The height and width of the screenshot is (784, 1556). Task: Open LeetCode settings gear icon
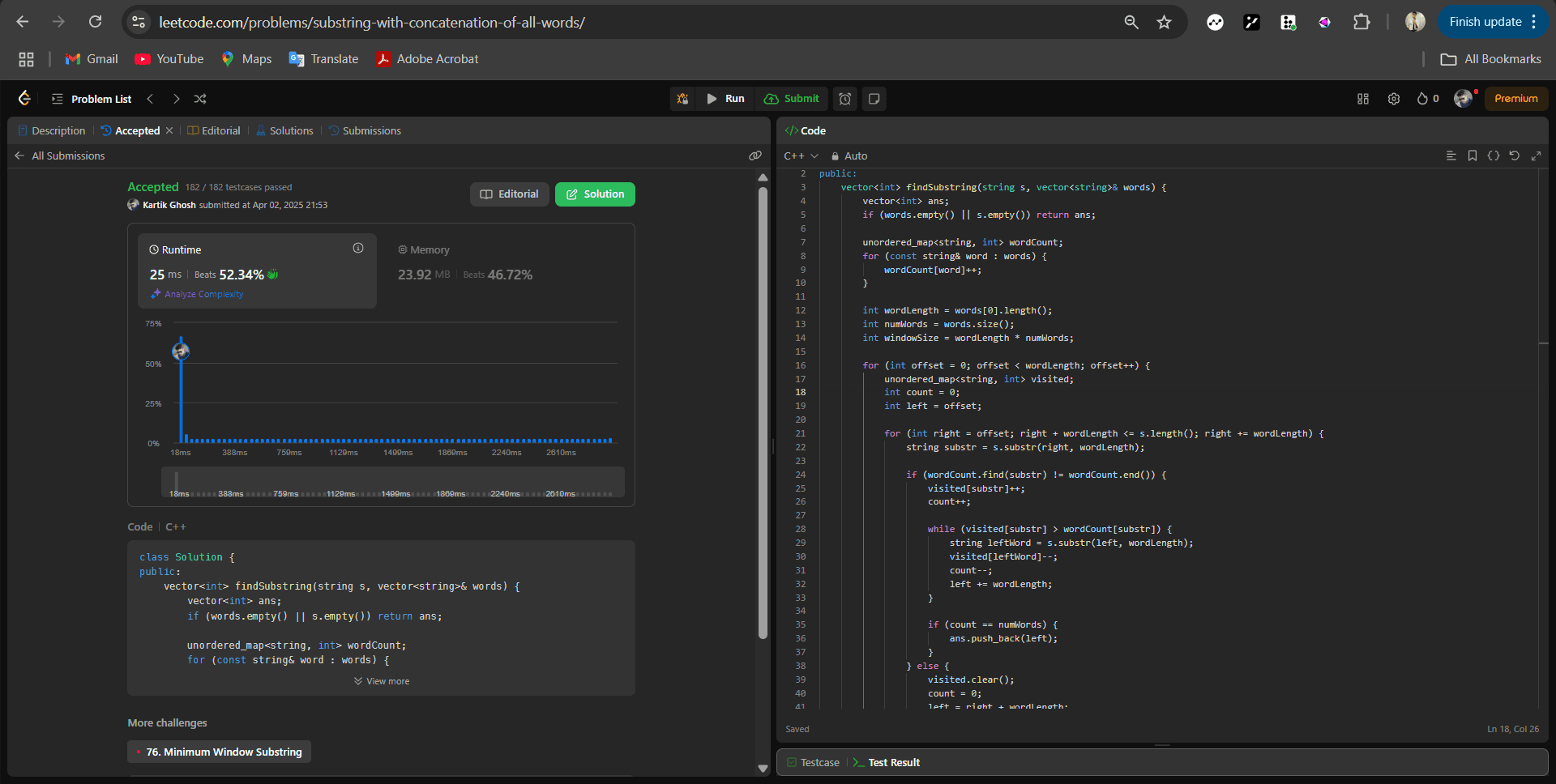click(x=1394, y=99)
